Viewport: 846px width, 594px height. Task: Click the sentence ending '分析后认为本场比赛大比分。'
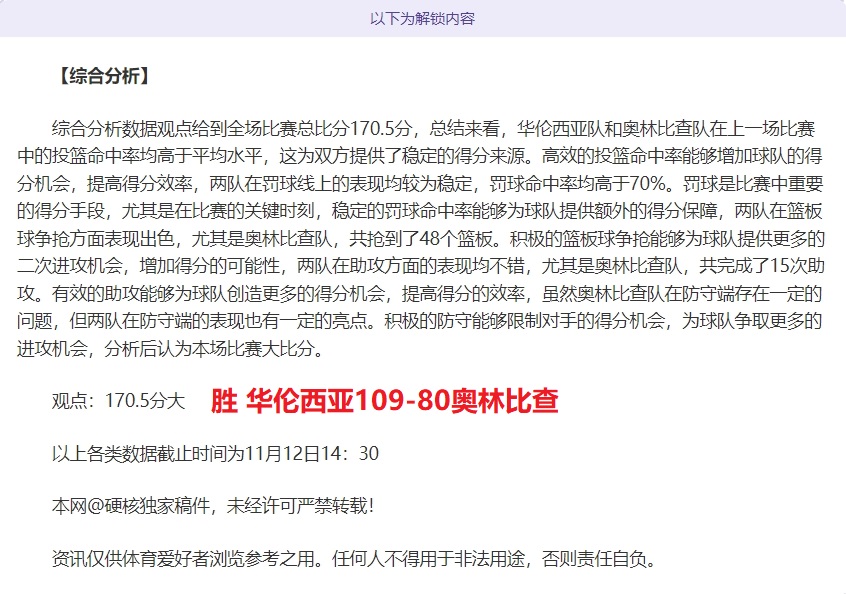(214, 349)
